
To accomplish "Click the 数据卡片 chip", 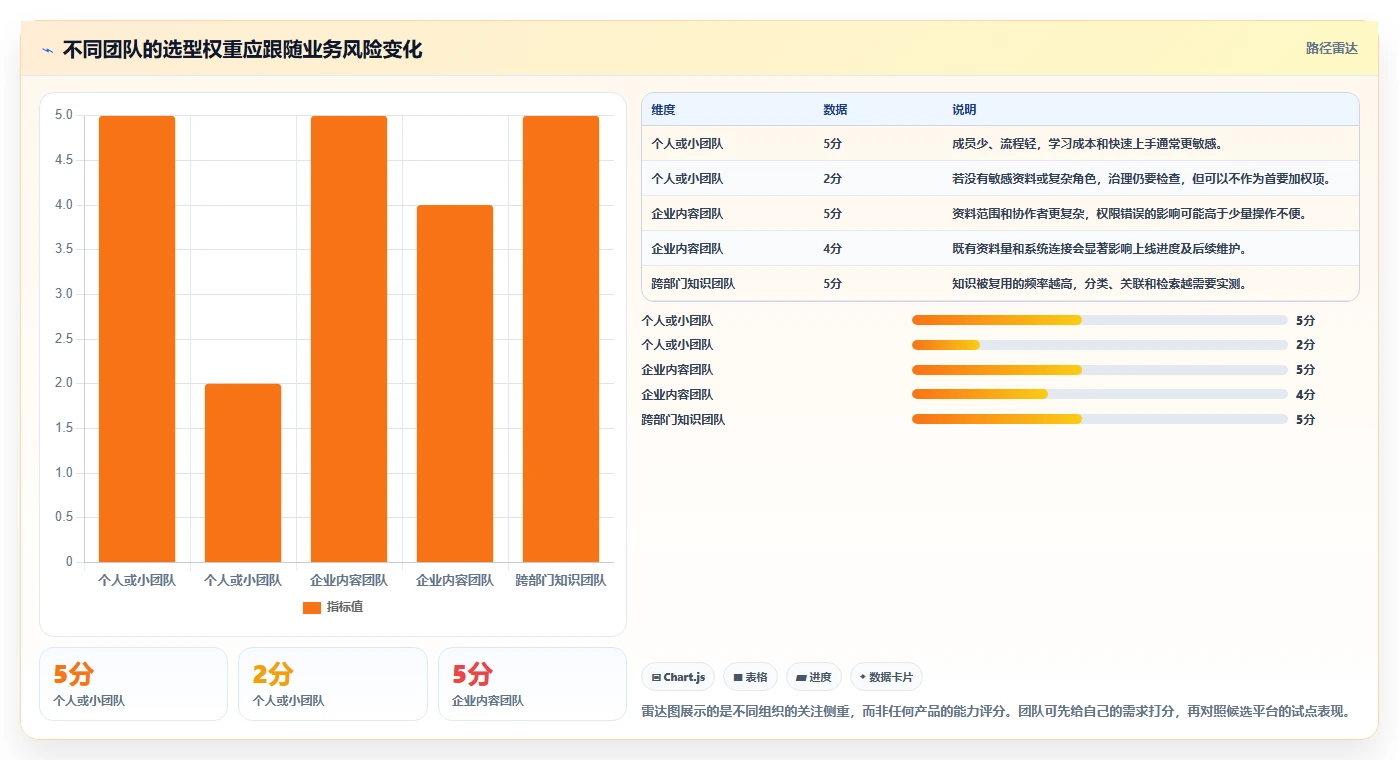I will (x=886, y=677).
